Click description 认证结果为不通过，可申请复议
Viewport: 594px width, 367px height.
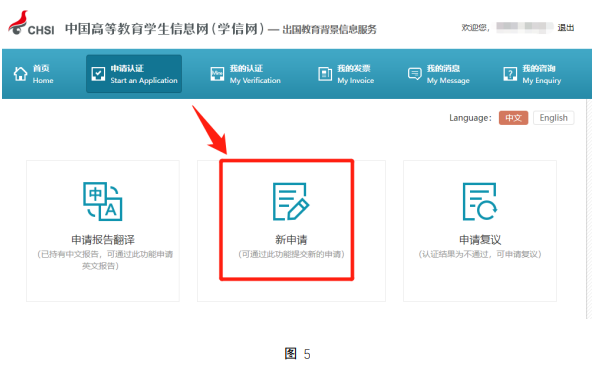tap(480, 254)
